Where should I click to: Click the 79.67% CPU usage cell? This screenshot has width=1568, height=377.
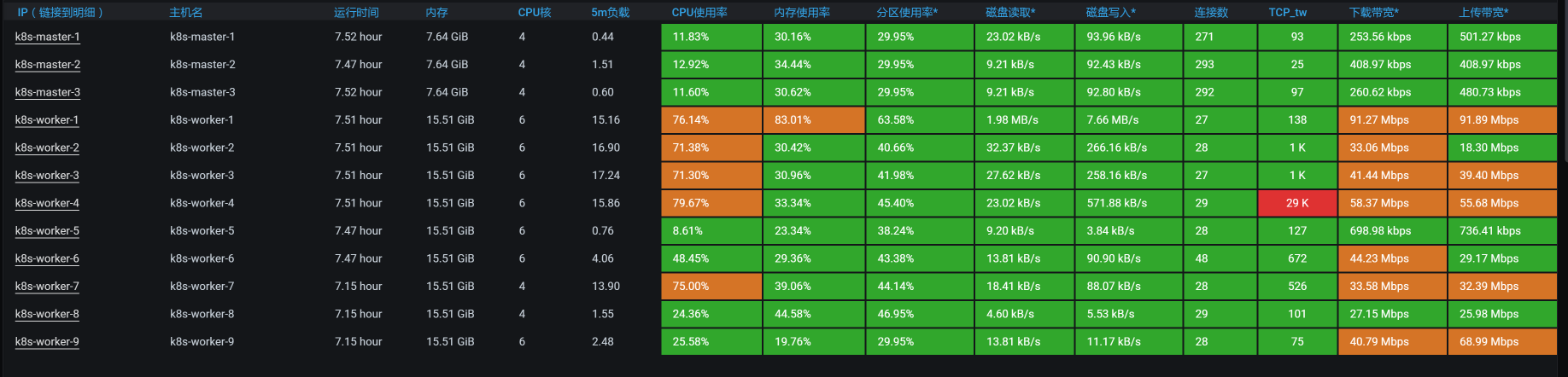pyautogui.click(x=711, y=203)
